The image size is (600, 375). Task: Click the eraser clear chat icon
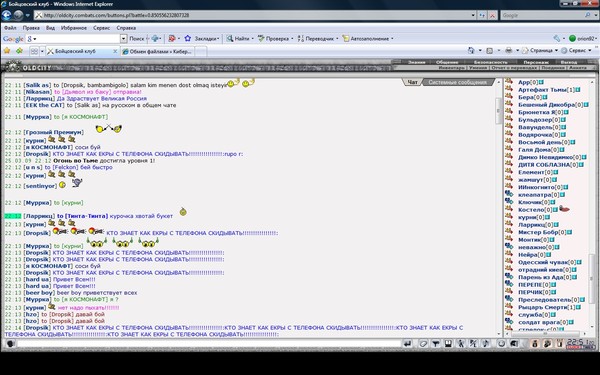(423, 344)
